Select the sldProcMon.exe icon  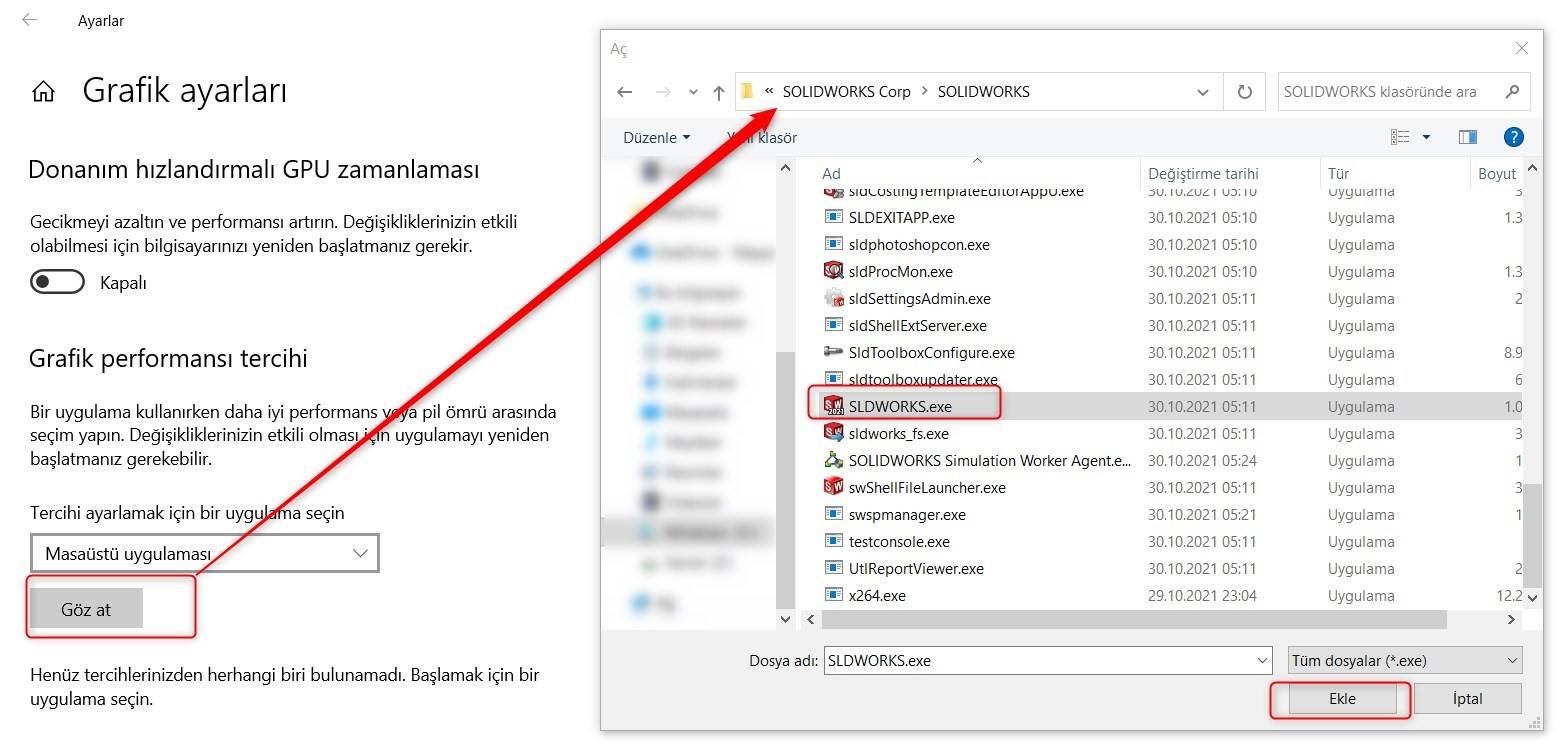[x=833, y=271]
